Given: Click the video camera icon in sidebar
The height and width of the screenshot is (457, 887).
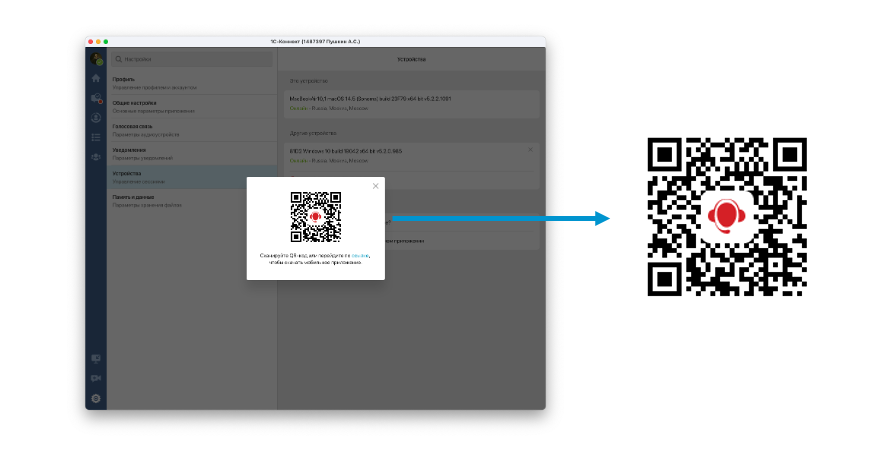Looking at the screenshot, I should pyautogui.click(x=96, y=378).
